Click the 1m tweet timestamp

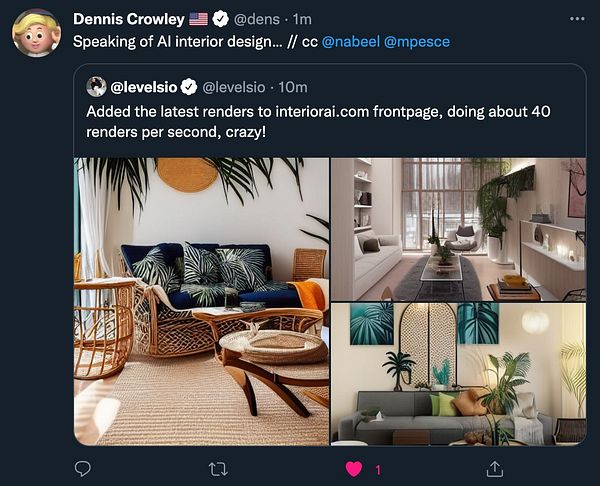click(x=302, y=19)
